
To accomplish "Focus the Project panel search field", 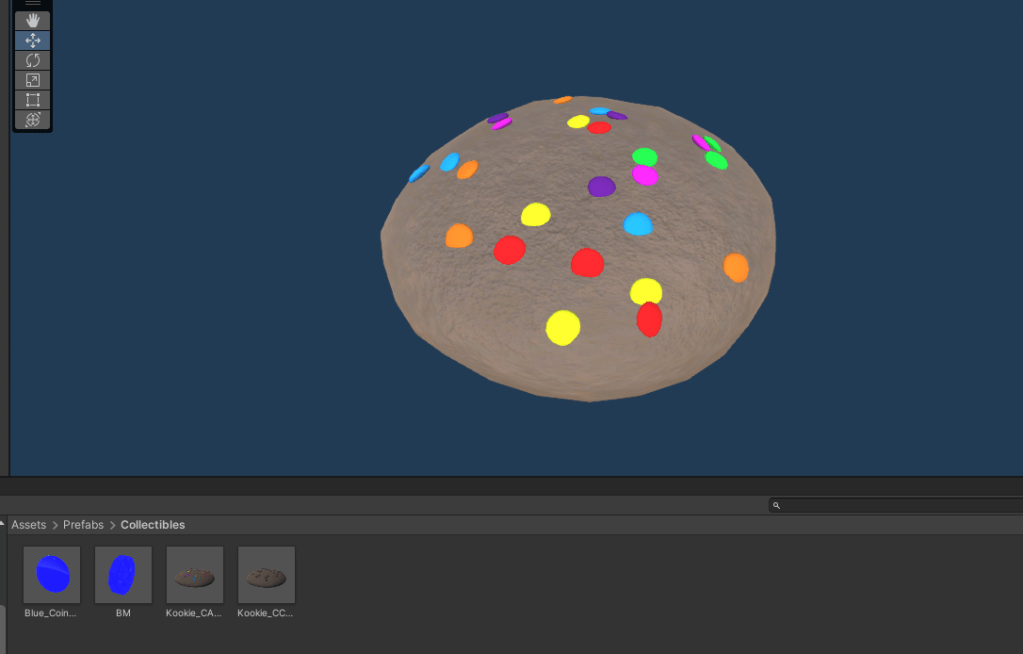I will 900,506.
